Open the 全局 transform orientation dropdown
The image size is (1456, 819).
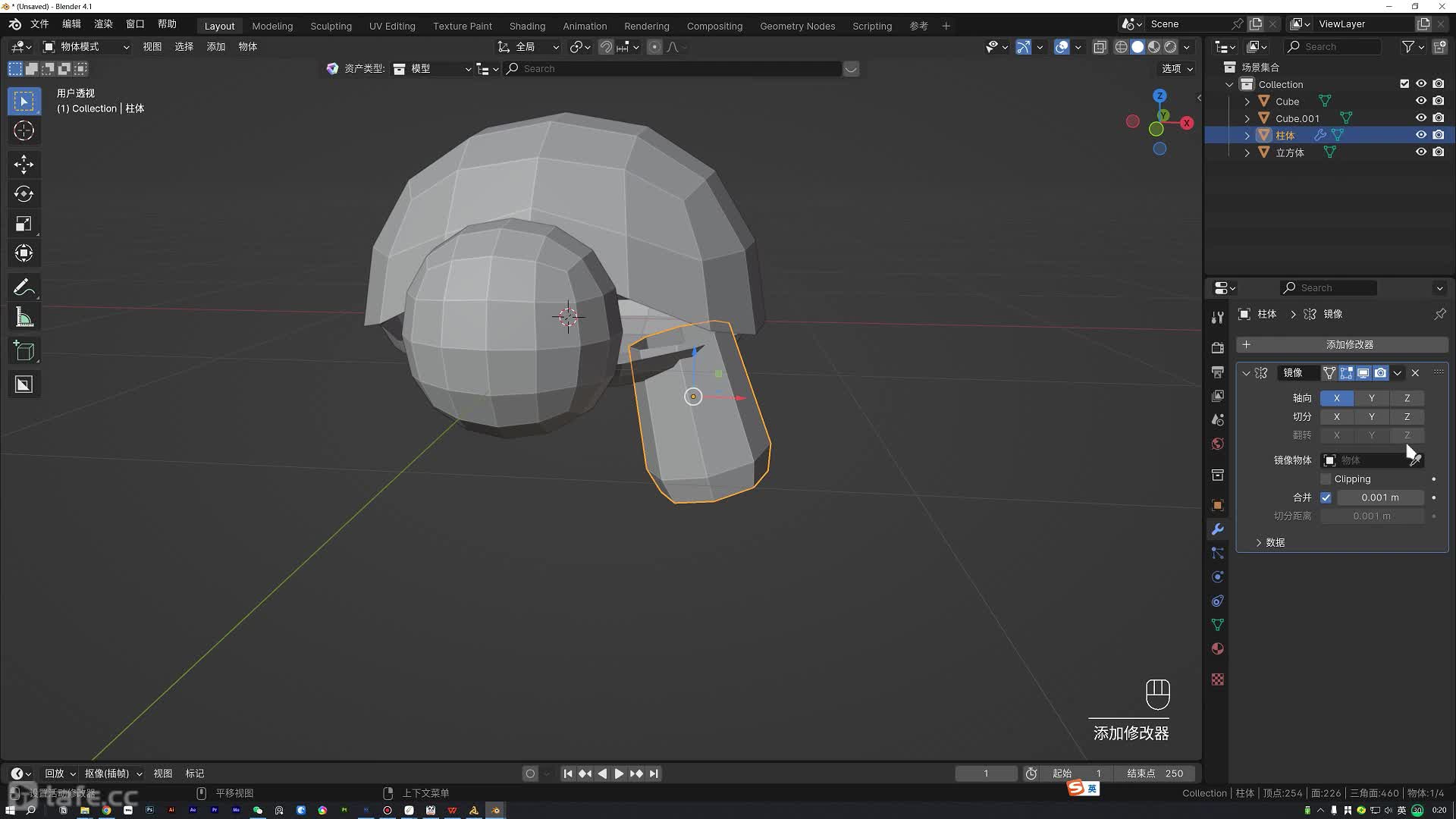tap(529, 47)
